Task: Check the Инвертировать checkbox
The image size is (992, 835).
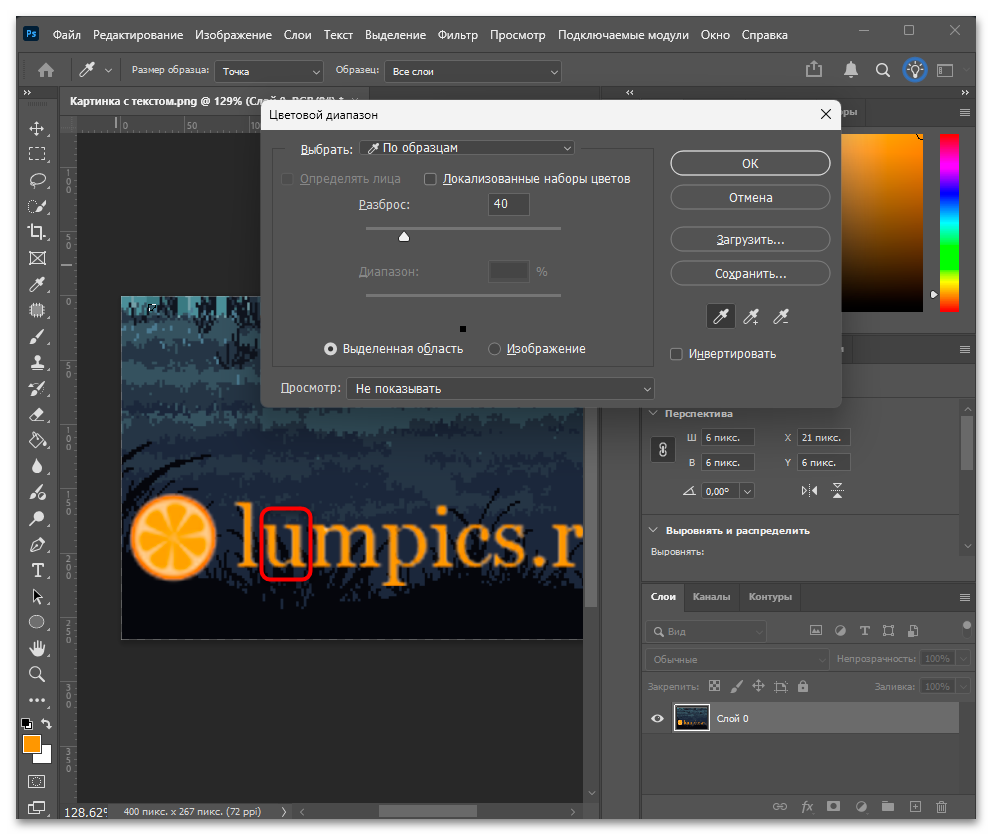Action: 676,354
